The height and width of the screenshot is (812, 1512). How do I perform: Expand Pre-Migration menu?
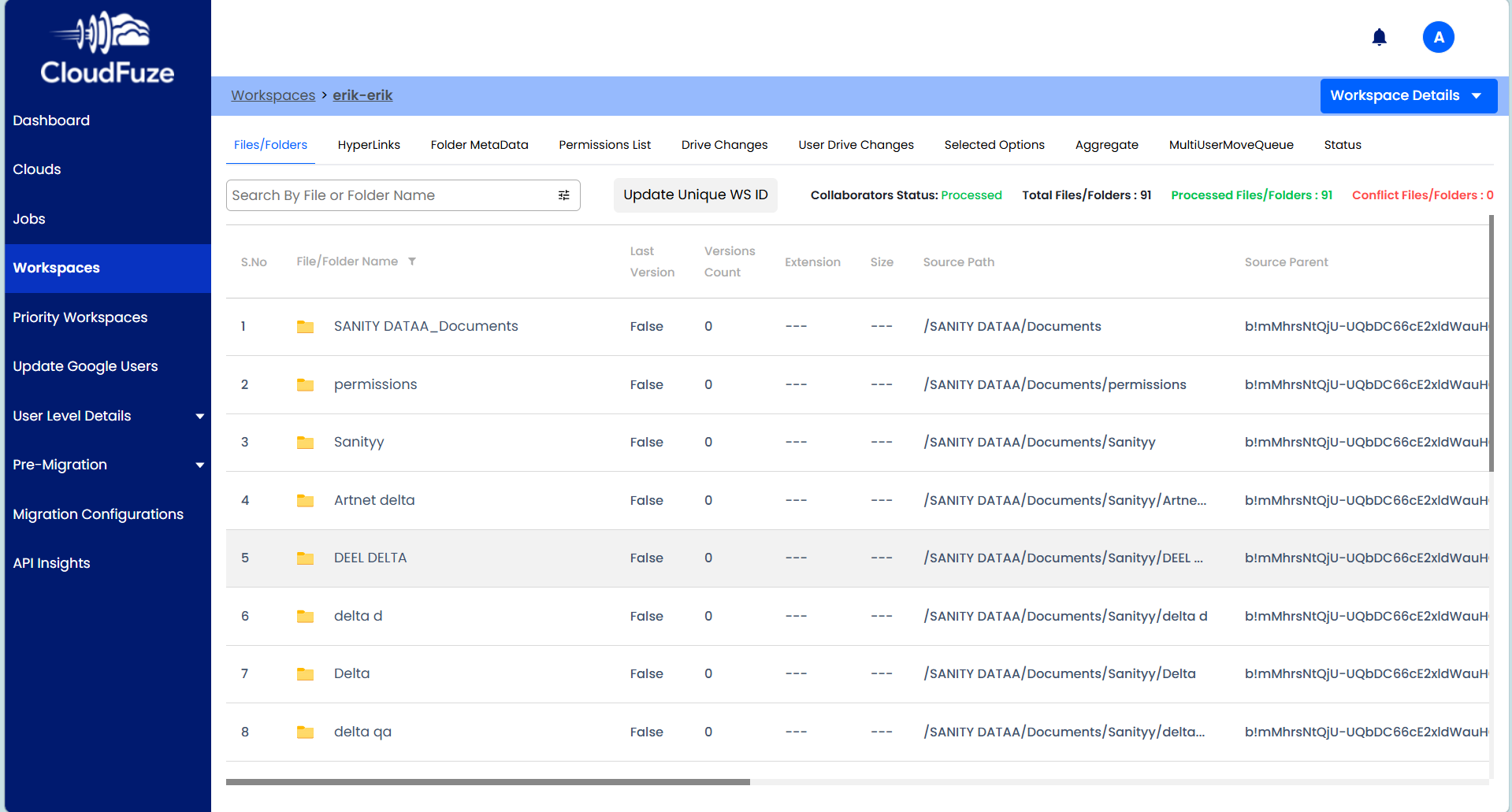pos(200,465)
